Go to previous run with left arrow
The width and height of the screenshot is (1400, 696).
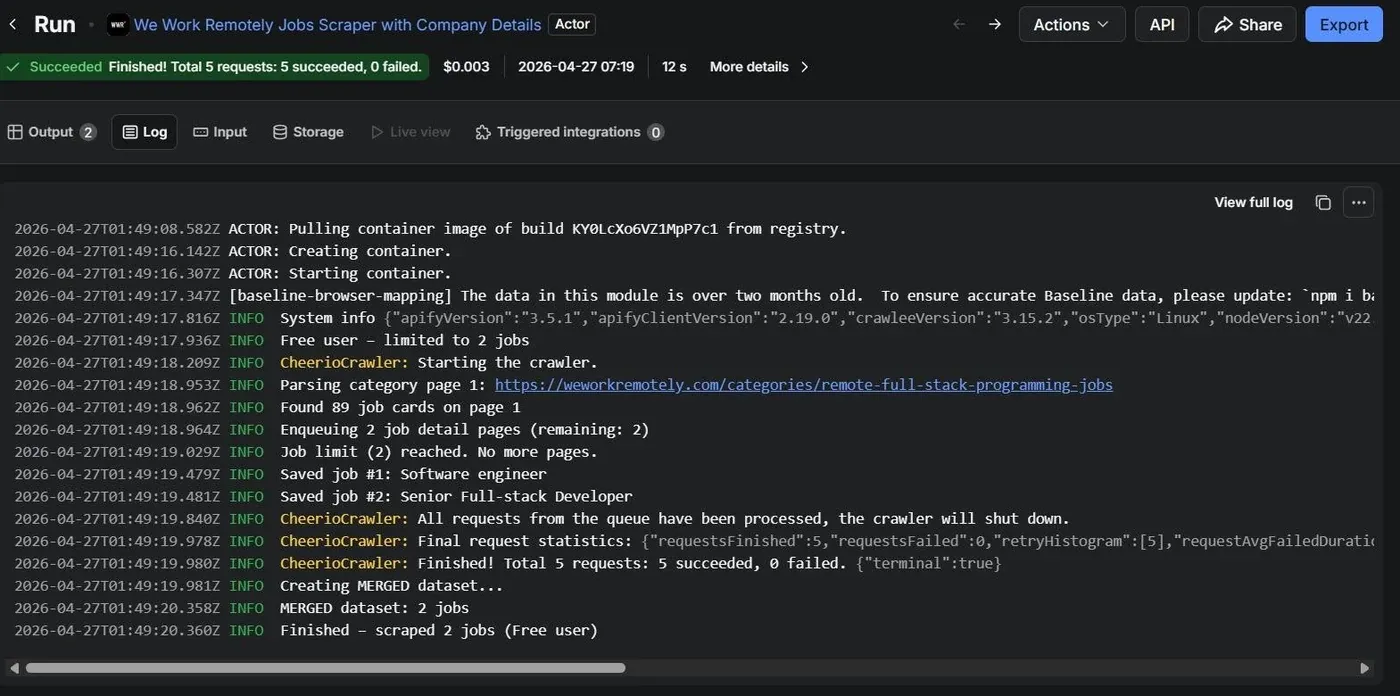[x=959, y=24]
